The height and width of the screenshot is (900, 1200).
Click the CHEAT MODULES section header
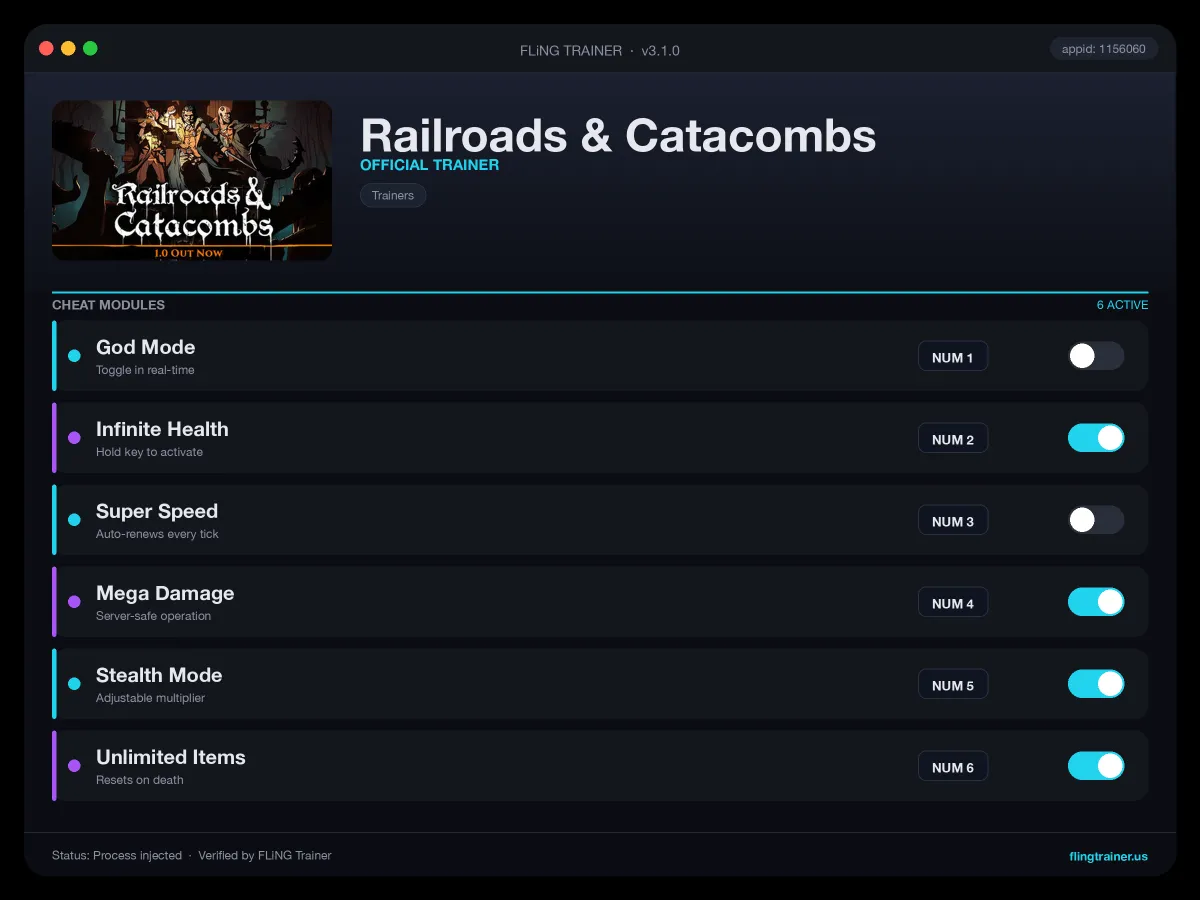(108, 305)
